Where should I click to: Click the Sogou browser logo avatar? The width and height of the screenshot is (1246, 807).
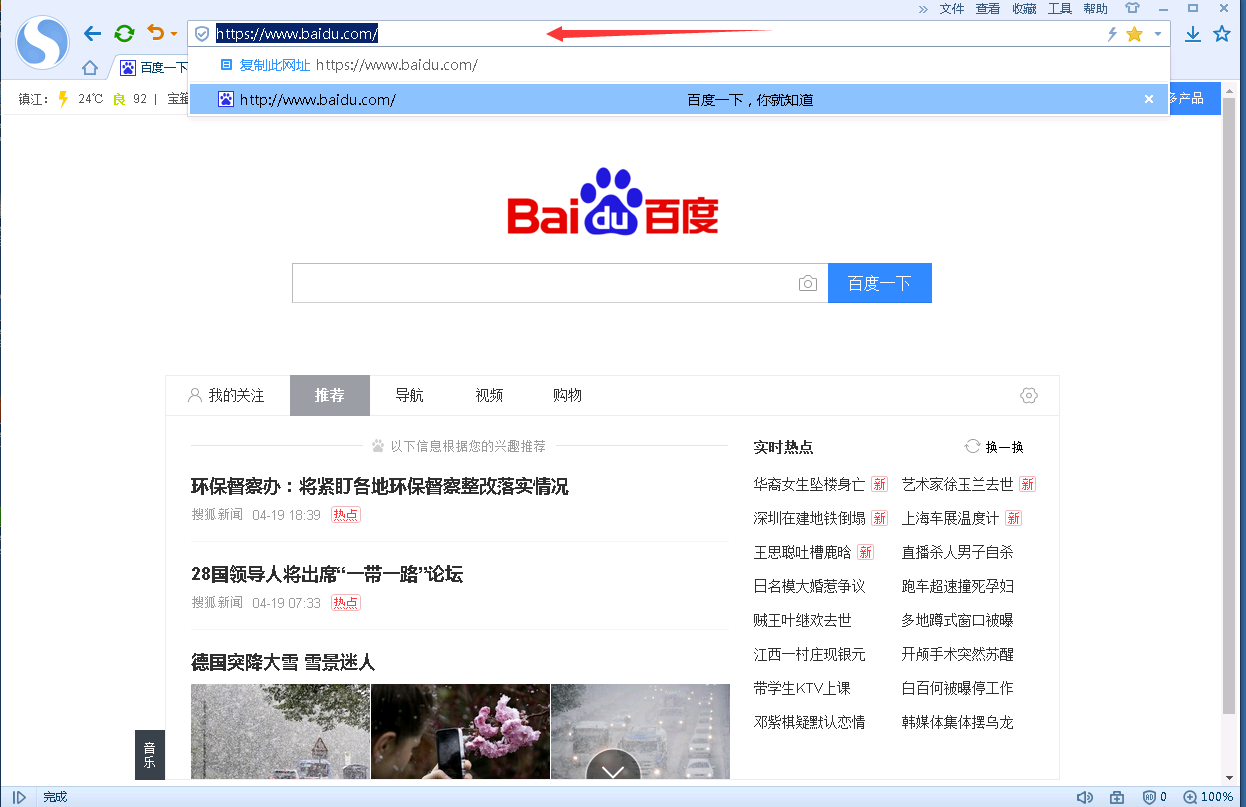coord(42,42)
